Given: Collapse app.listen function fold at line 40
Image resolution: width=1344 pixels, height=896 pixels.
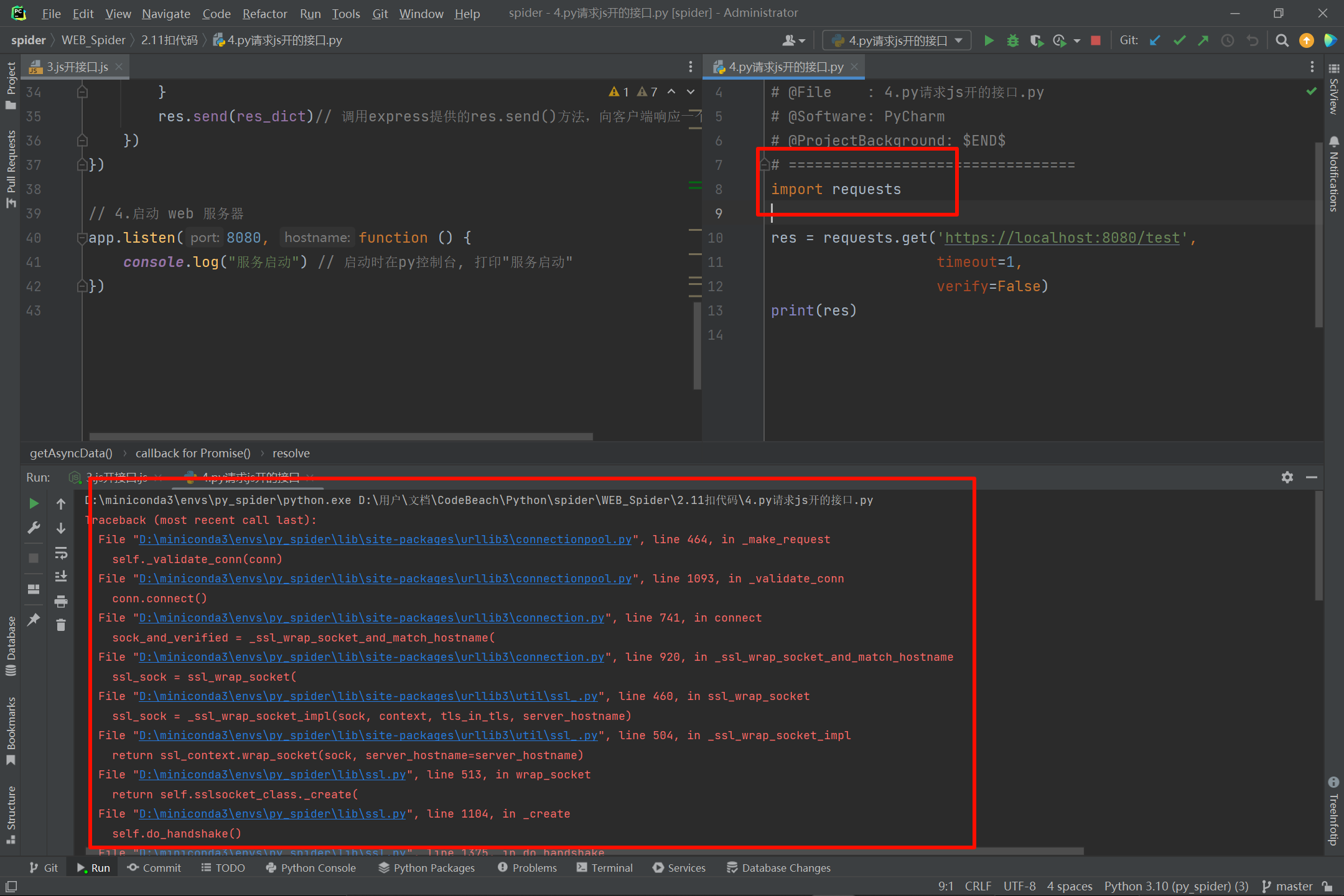Looking at the screenshot, I should [x=82, y=238].
